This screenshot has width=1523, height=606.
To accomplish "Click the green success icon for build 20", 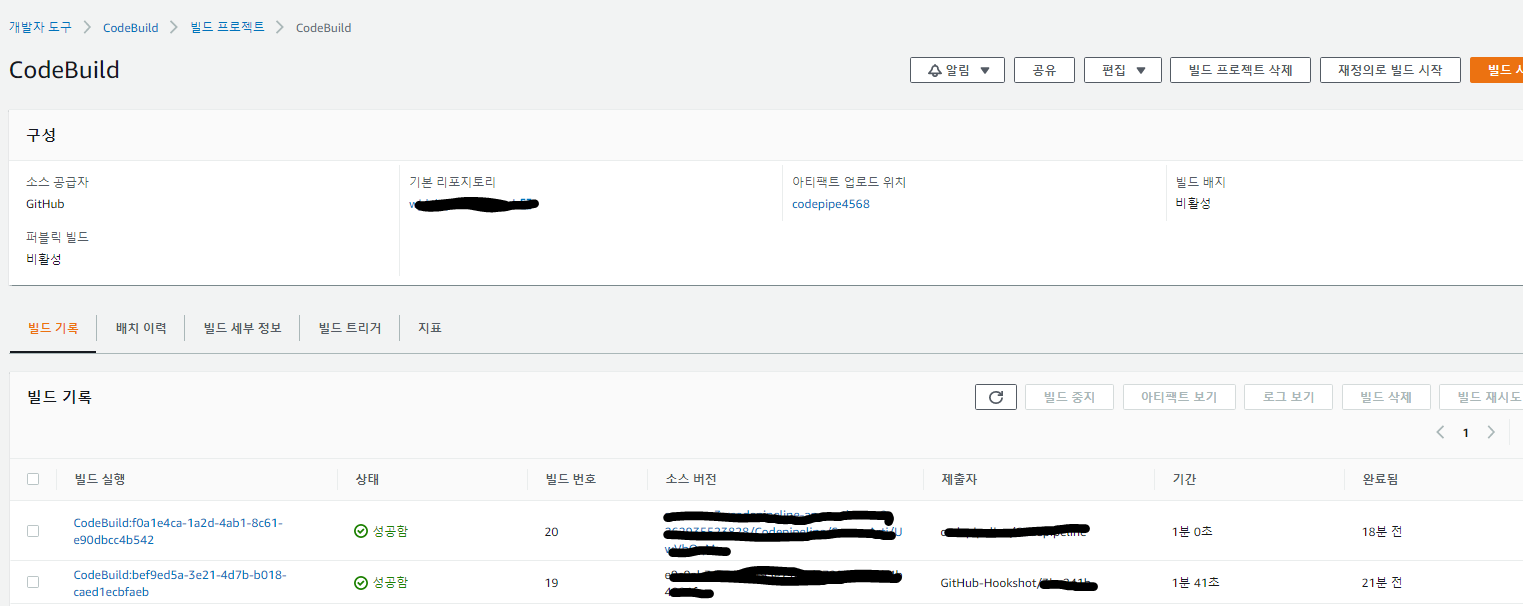I will [361, 531].
